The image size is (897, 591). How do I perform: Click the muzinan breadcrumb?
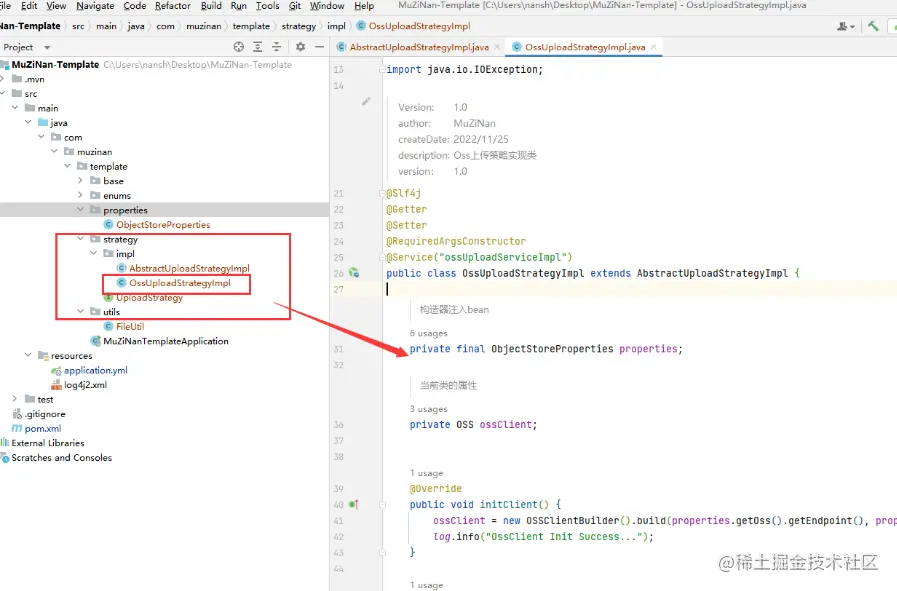click(204, 26)
